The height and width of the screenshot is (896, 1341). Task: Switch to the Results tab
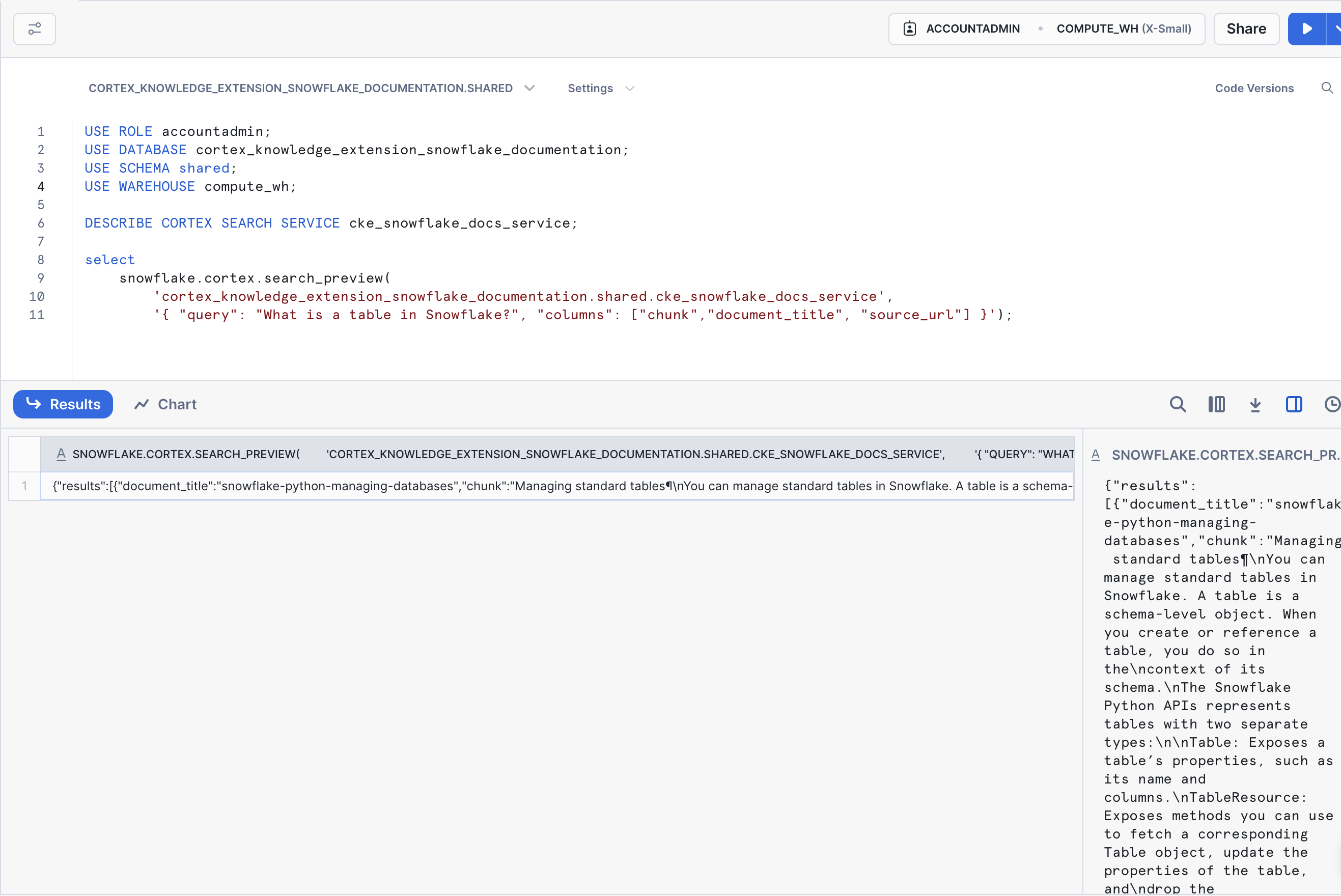[x=63, y=404]
